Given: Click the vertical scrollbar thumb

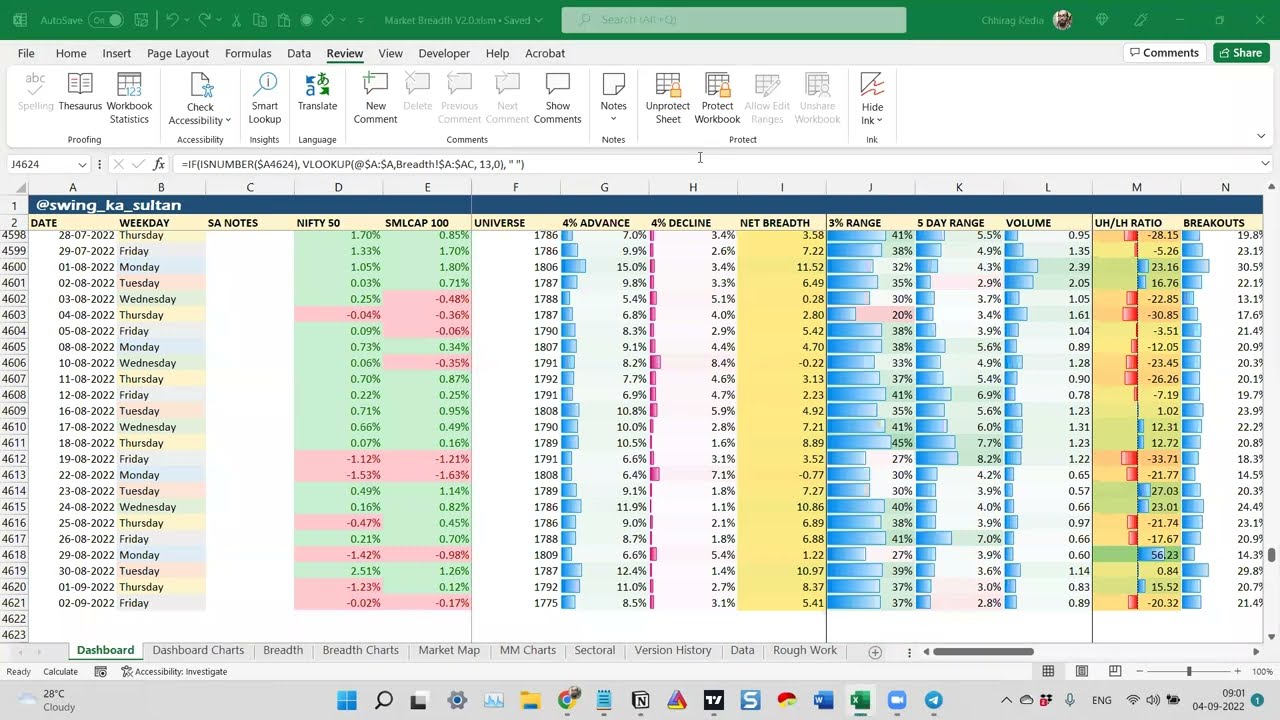Looking at the screenshot, I should [1272, 556].
